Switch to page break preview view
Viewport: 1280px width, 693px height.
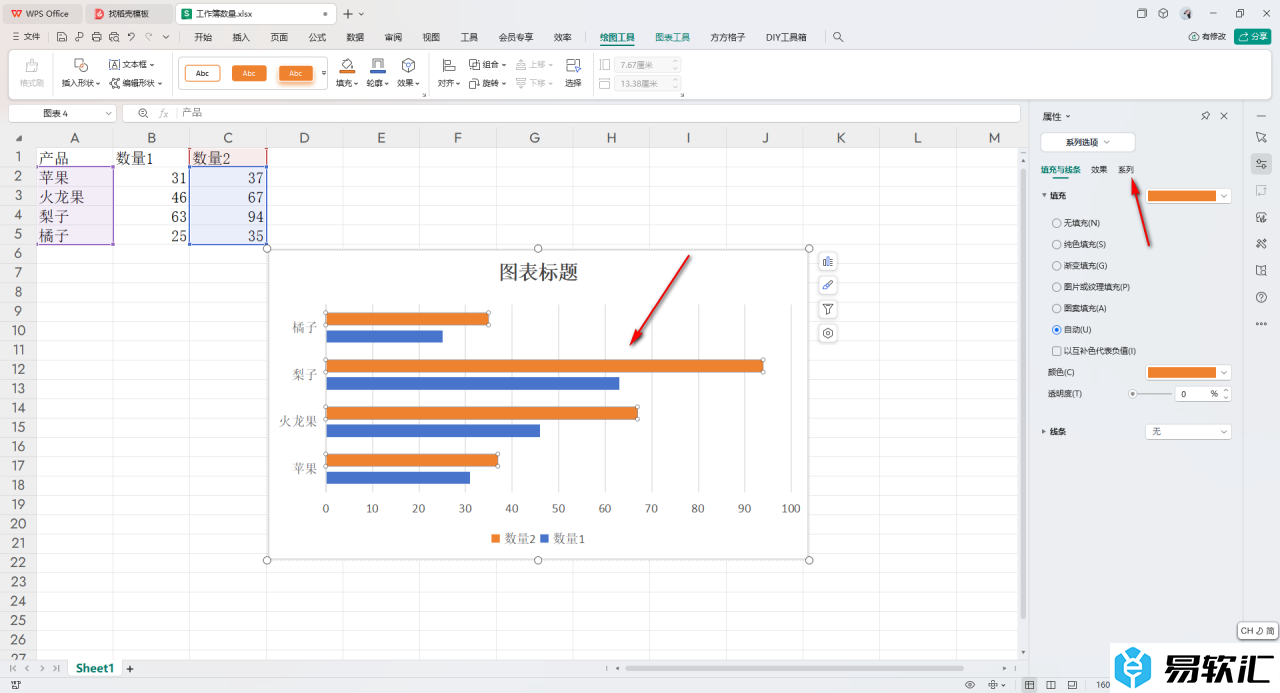[1050, 685]
